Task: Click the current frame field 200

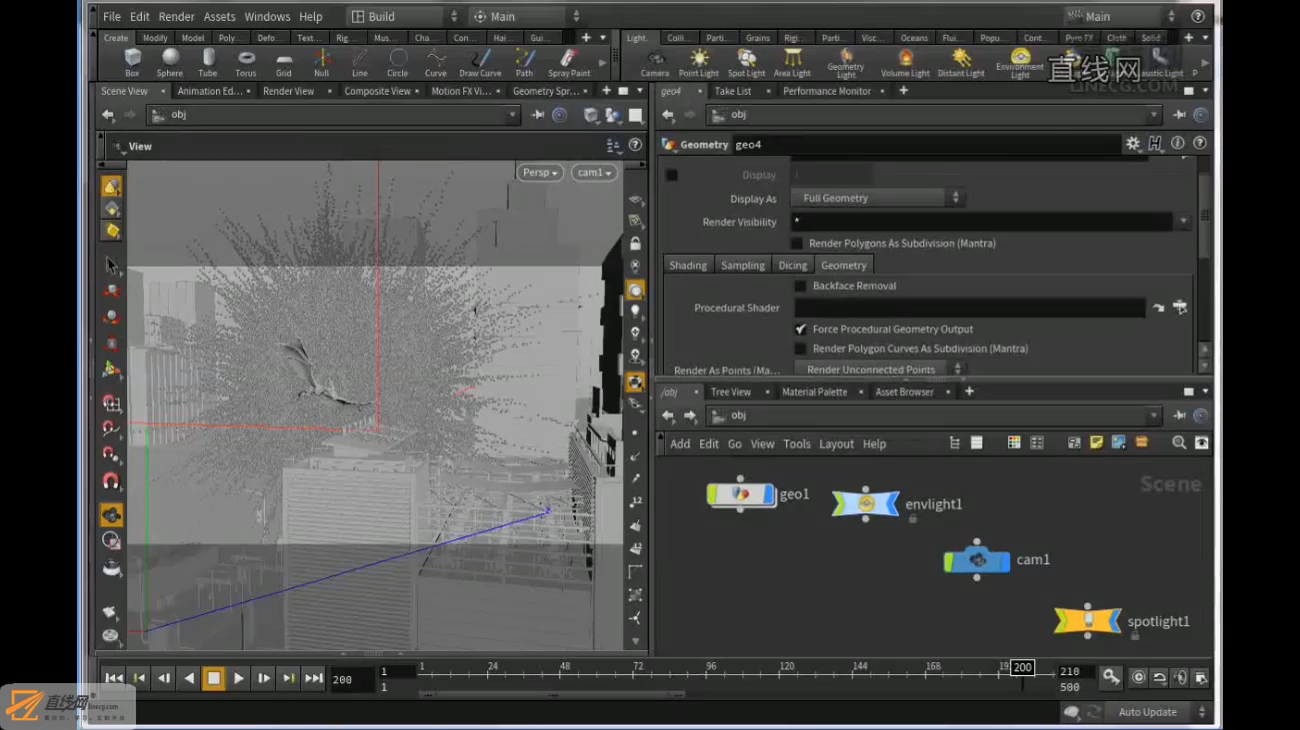Action: [352, 679]
